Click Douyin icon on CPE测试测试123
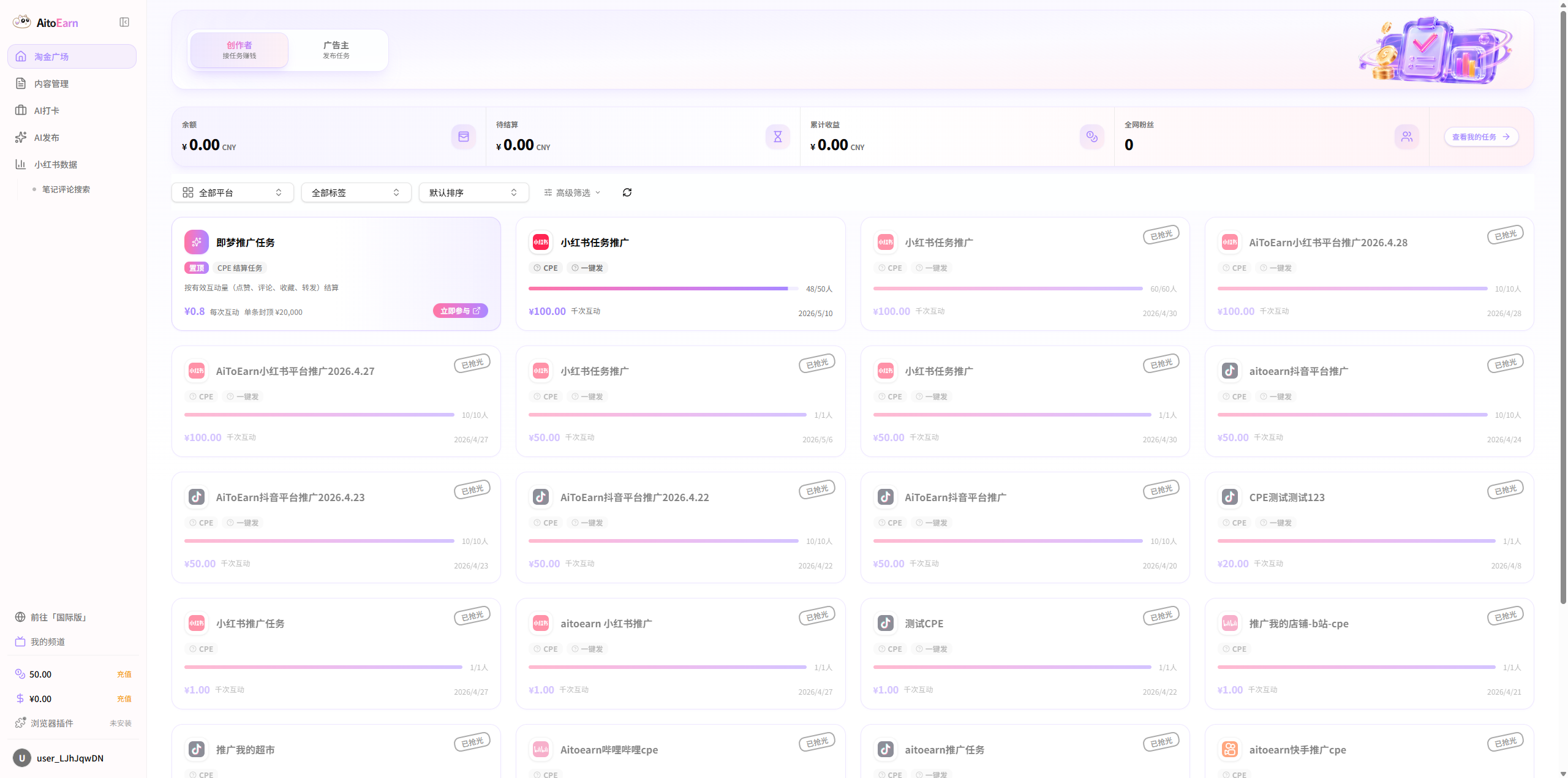The width and height of the screenshot is (1568, 778). coord(1230,497)
